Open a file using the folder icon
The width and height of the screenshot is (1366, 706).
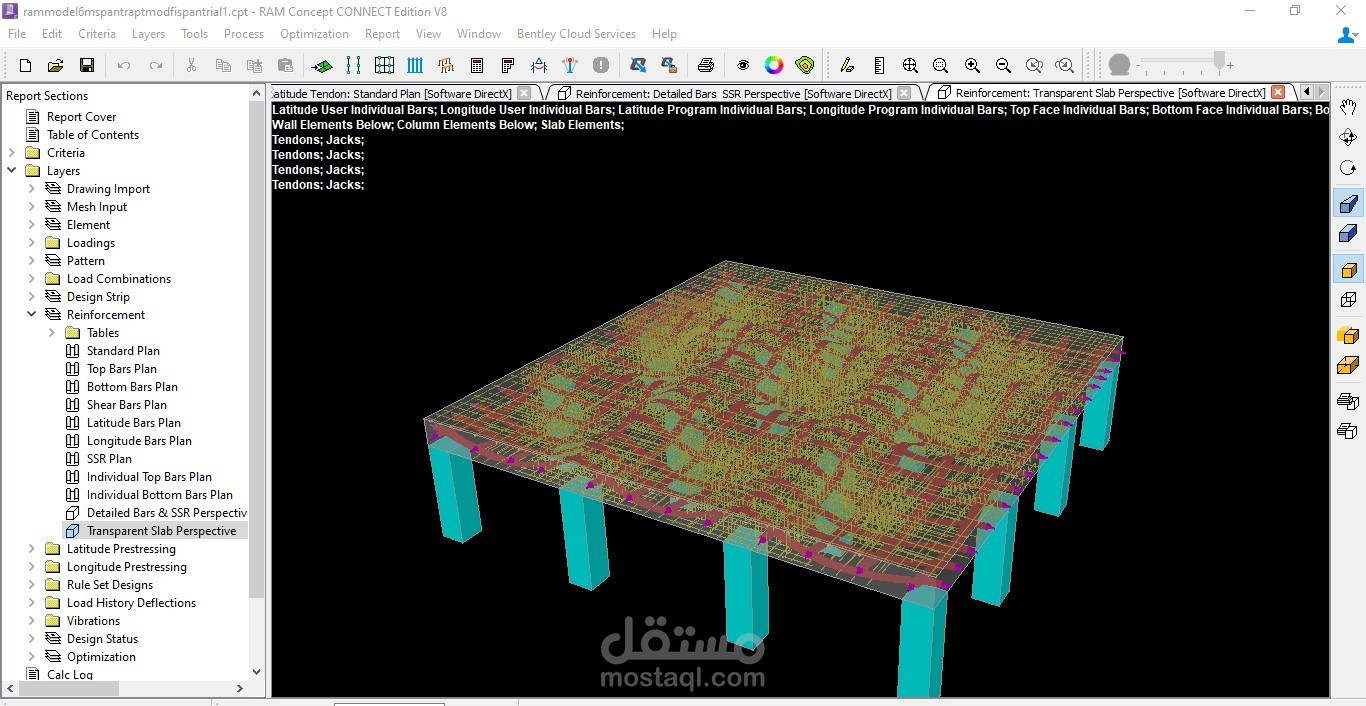56,65
